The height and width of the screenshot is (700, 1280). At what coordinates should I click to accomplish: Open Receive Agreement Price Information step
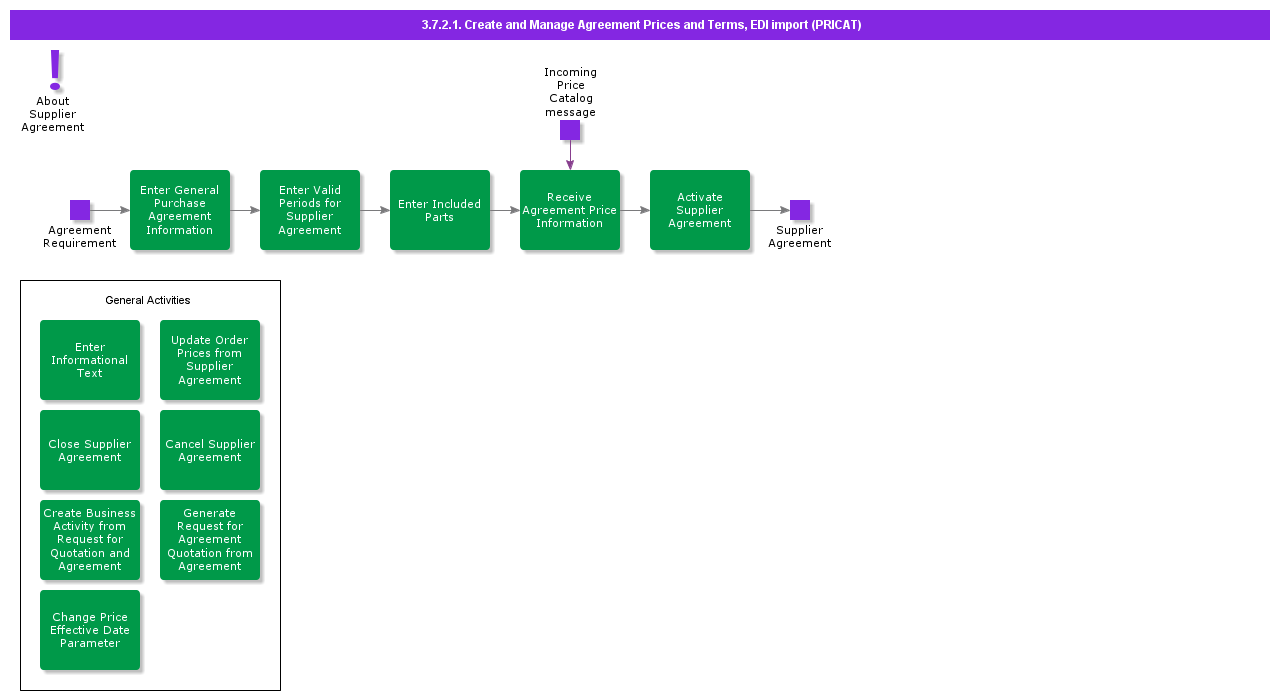pos(570,210)
